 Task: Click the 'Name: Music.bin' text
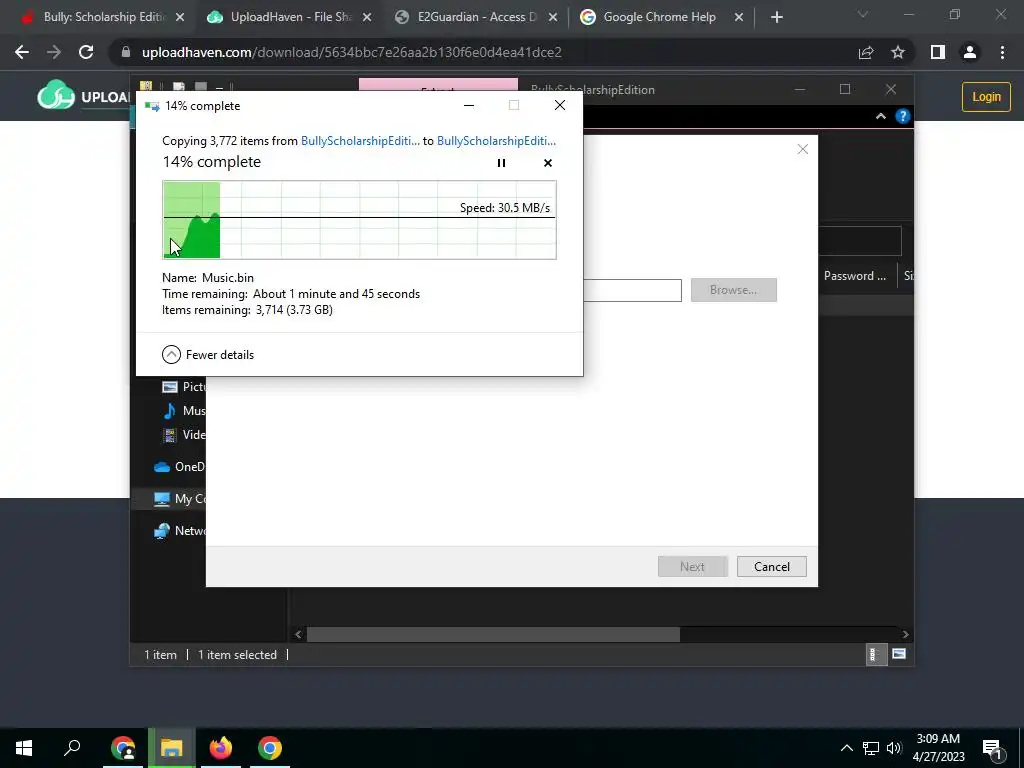[x=208, y=278]
